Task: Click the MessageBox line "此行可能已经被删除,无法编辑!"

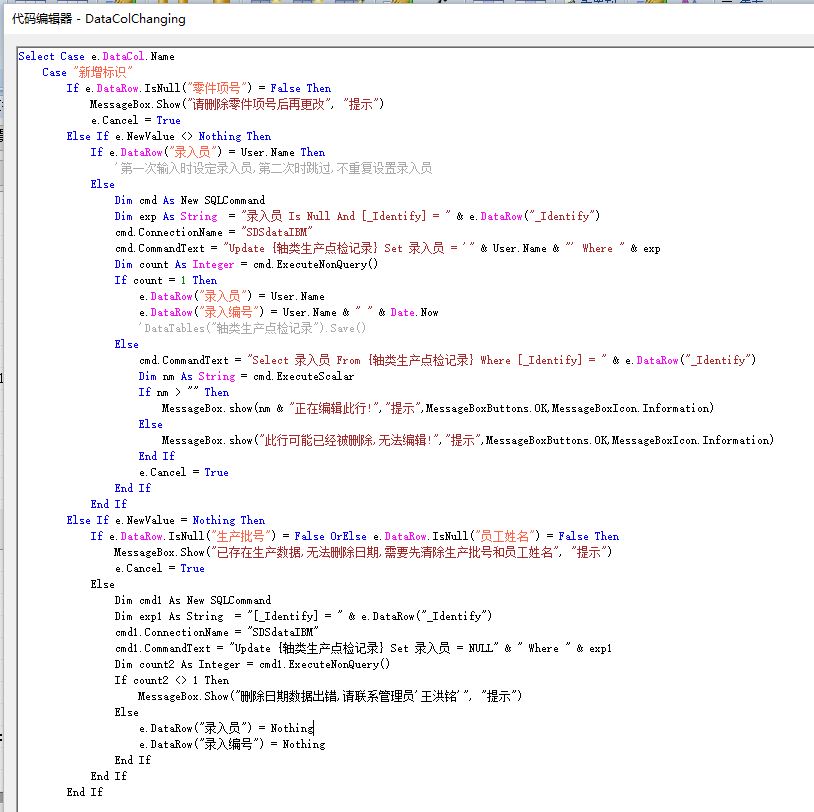Action: pos(468,440)
